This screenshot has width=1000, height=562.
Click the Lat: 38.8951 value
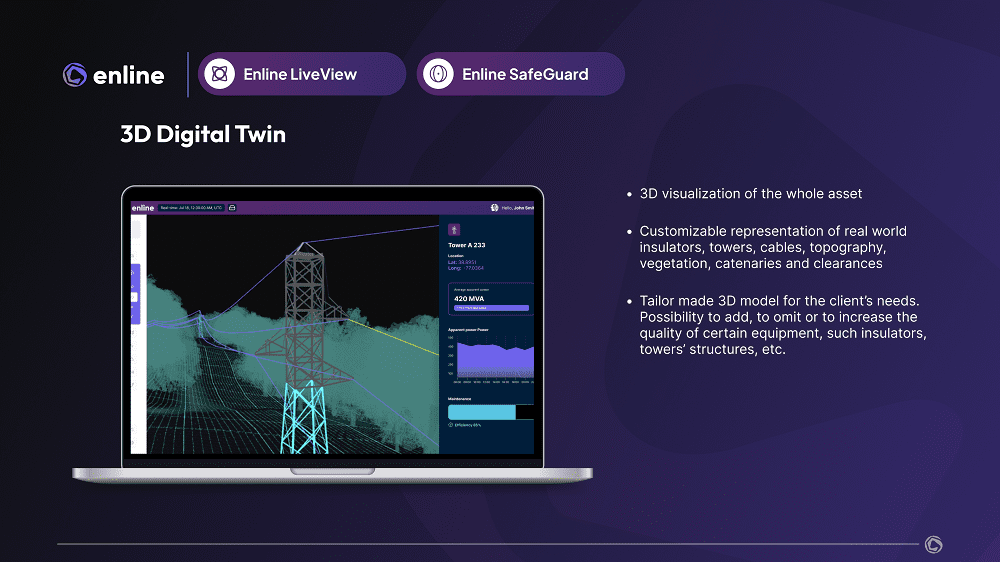(462, 262)
